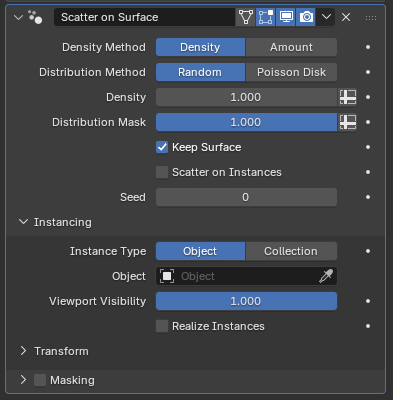Image resolution: width=393 pixels, height=400 pixels.
Task: Click animate dot on the Density row
Action: click(368, 97)
